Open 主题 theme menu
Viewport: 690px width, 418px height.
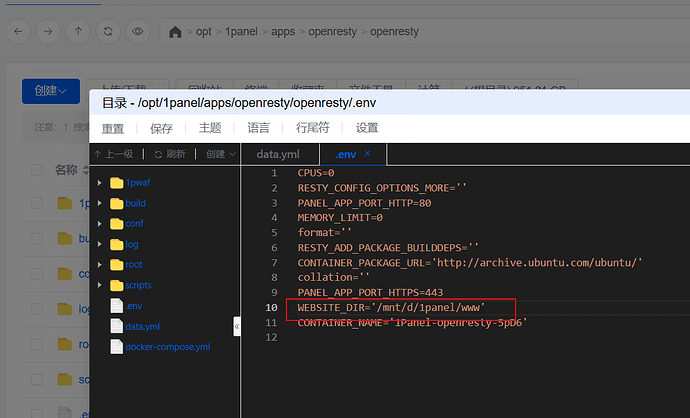(x=210, y=128)
